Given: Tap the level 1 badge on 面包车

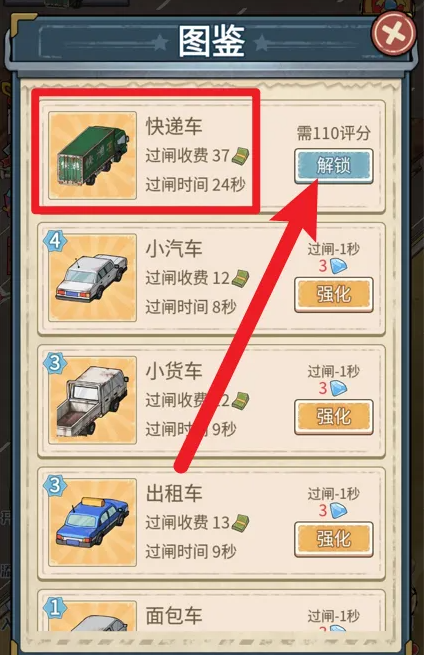Looking at the screenshot, I should (55, 607).
